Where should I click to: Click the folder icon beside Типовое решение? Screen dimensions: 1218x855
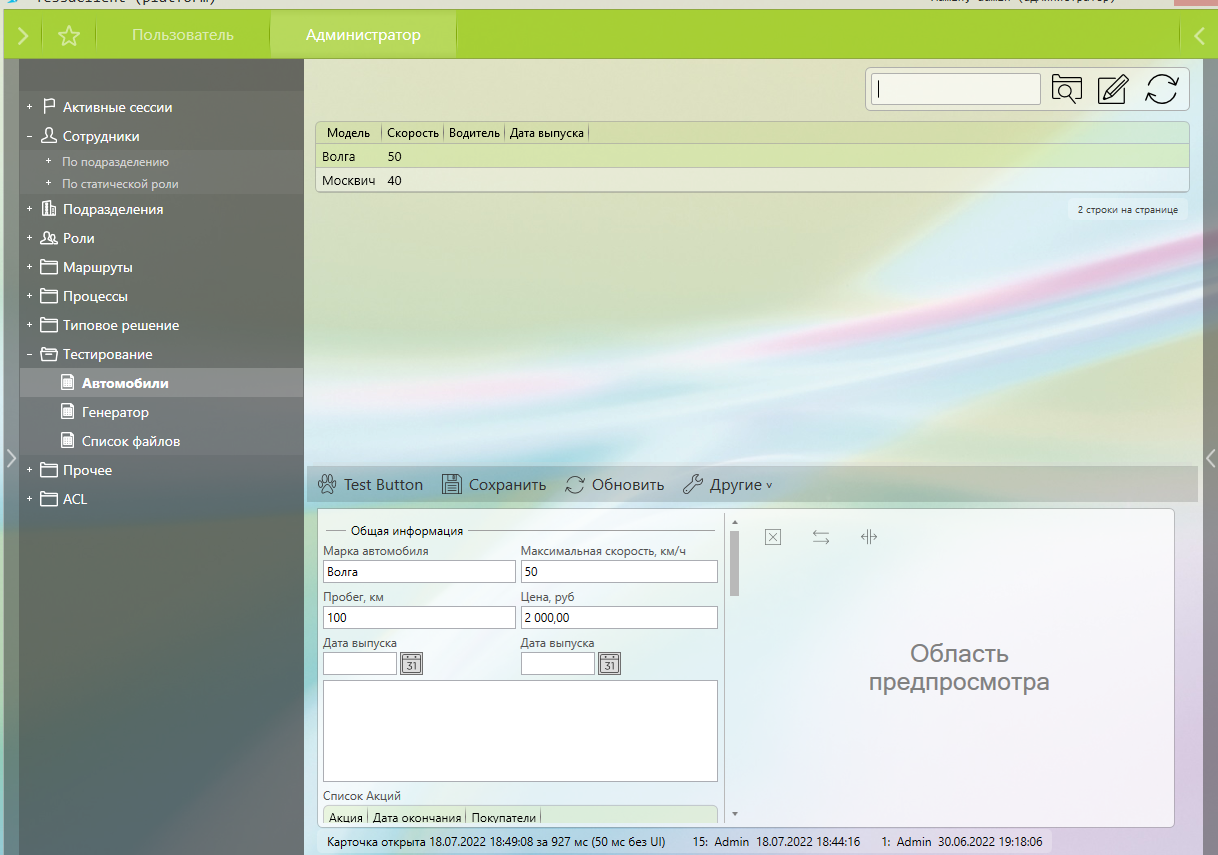(48, 325)
